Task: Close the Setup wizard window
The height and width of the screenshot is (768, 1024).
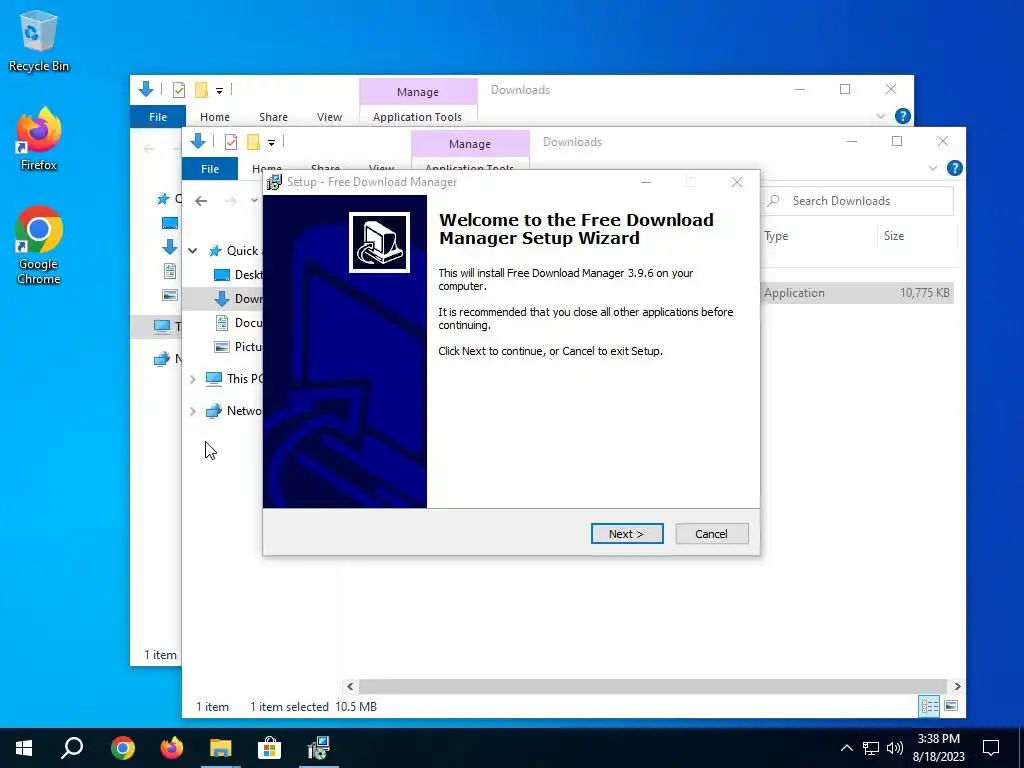Action: coord(737,182)
